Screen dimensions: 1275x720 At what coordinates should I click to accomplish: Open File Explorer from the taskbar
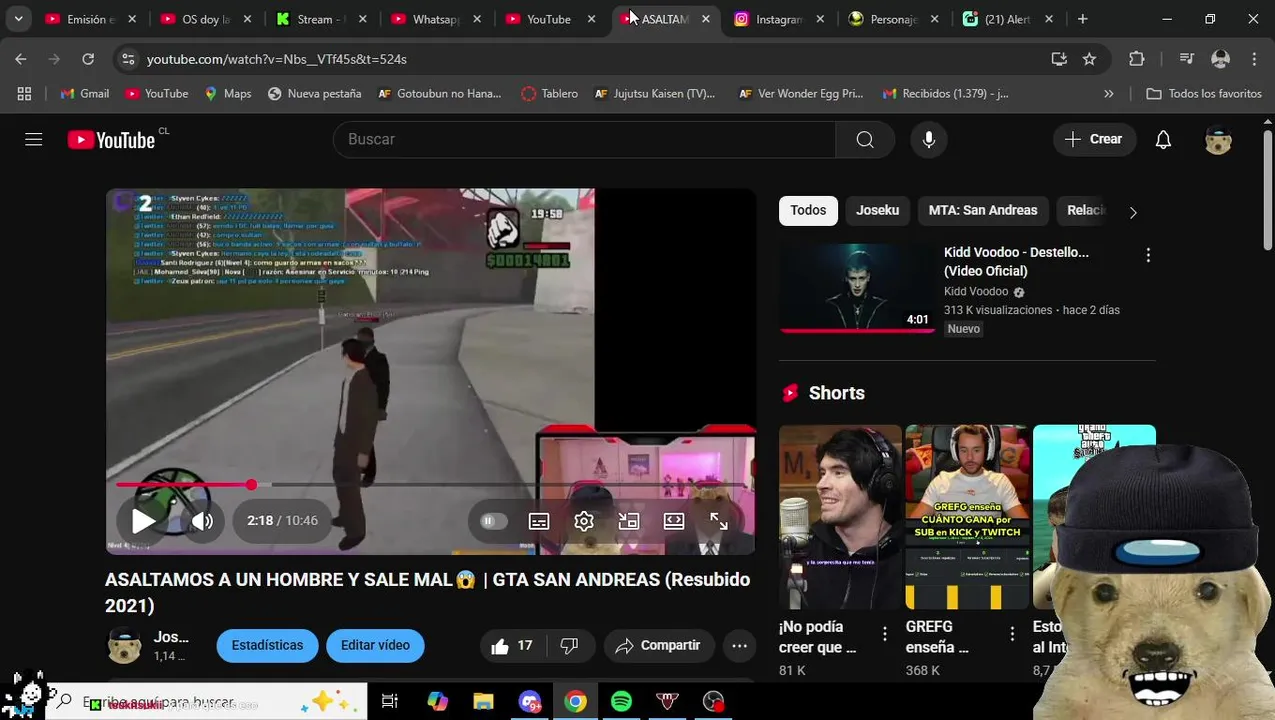point(483,702)
